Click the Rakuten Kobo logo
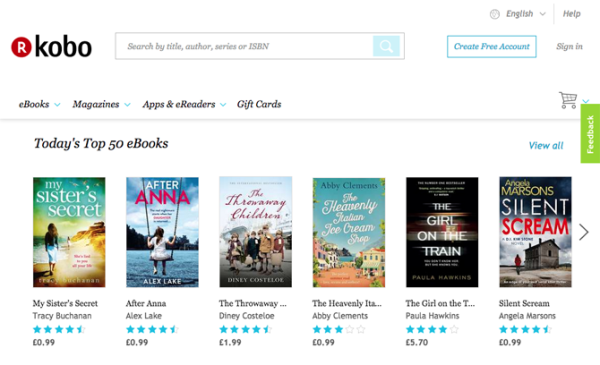Image resolution: width=600 pixels, height=365 pixels. click(51, 47)
